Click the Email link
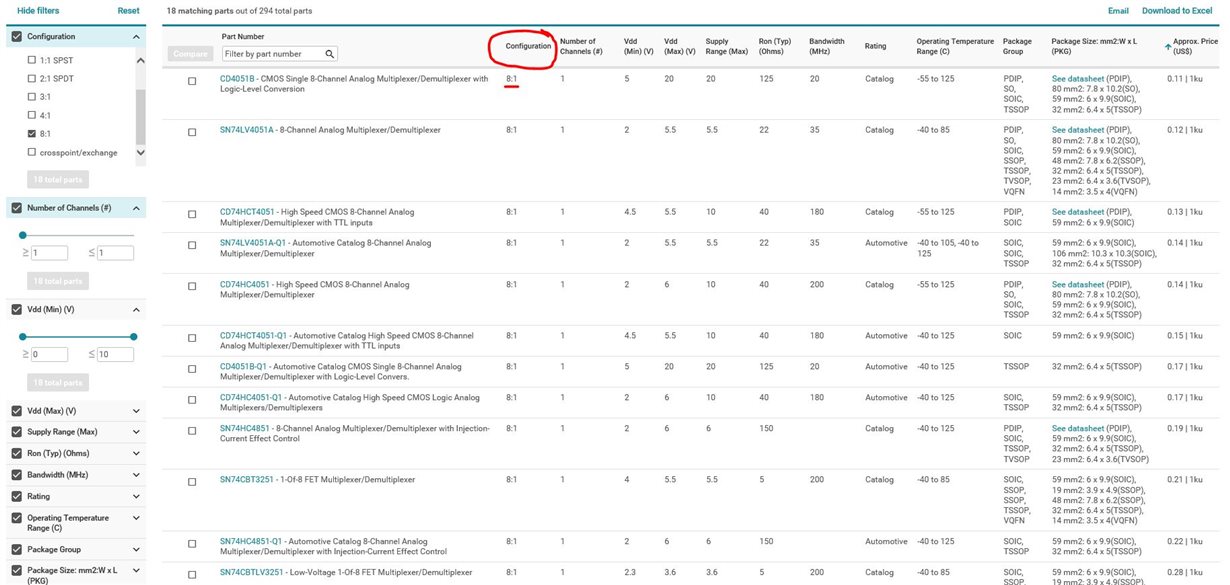Viewport: 1230px width, 585px height. tap(1118, 10)
